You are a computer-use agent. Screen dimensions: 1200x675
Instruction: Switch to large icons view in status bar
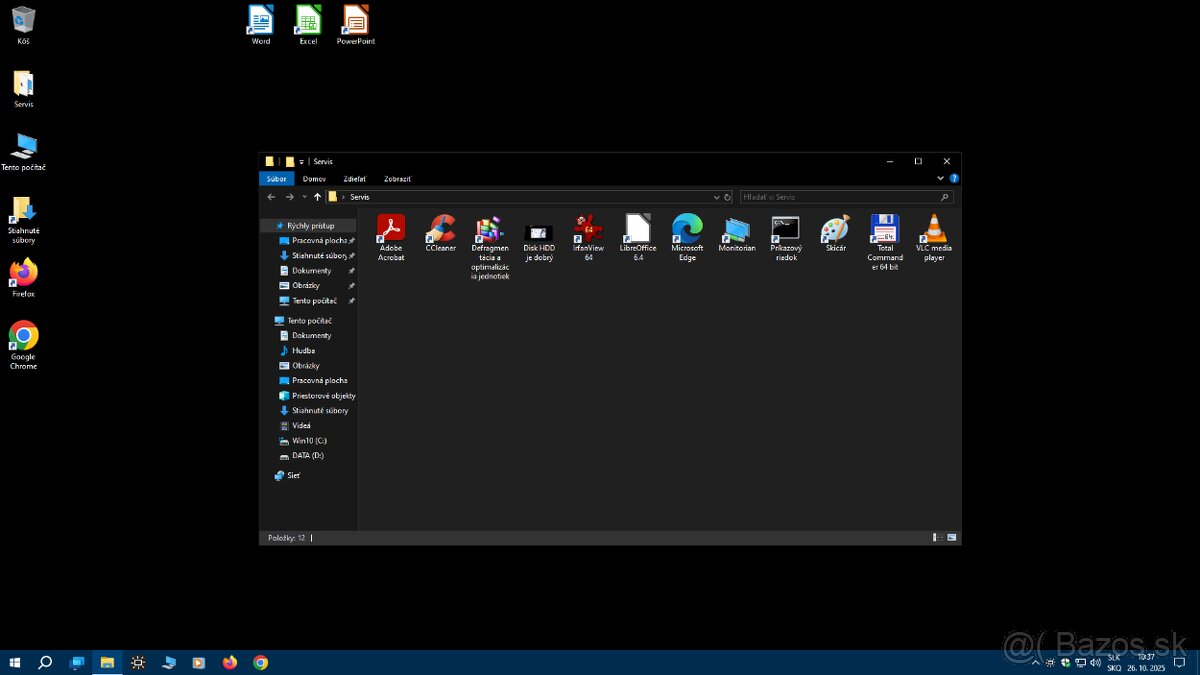click(x=951, y=537)
